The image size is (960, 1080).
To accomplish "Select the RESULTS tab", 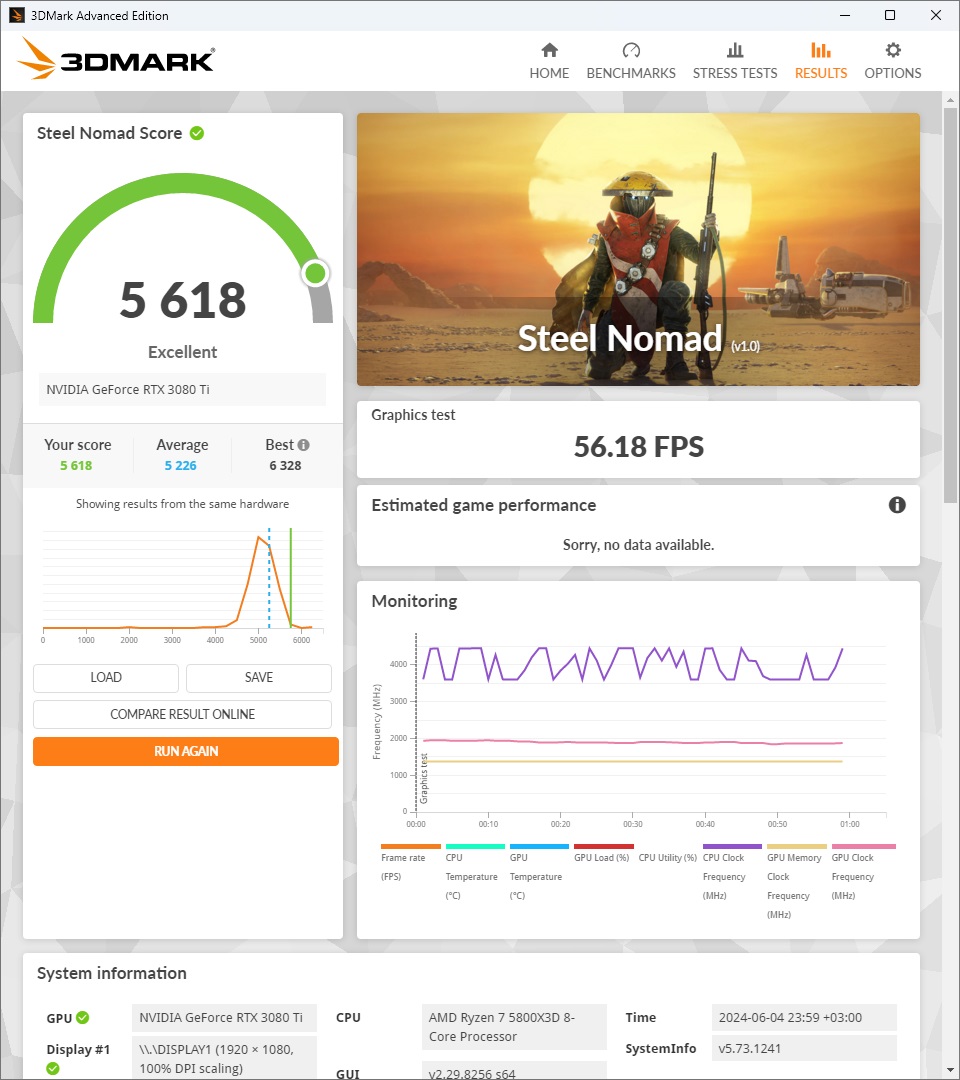I will [821, 61].
